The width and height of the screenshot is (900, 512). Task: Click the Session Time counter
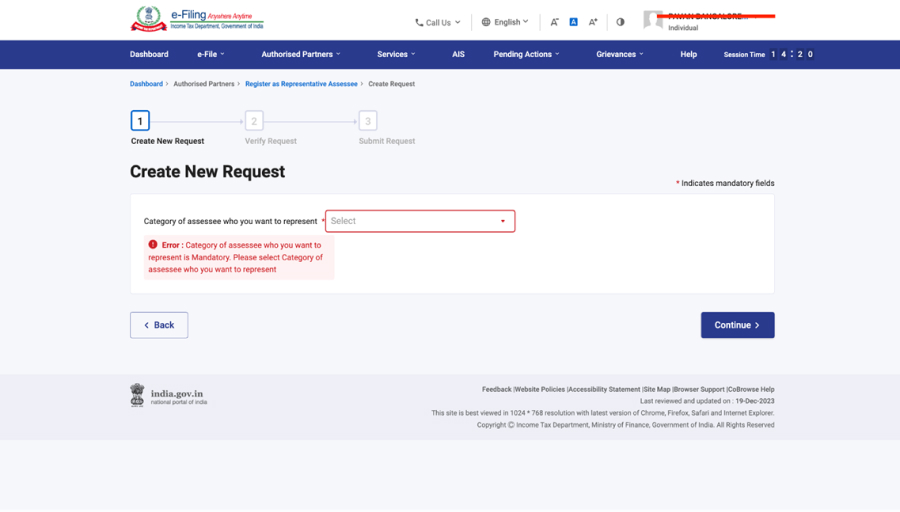pos(769,55)
